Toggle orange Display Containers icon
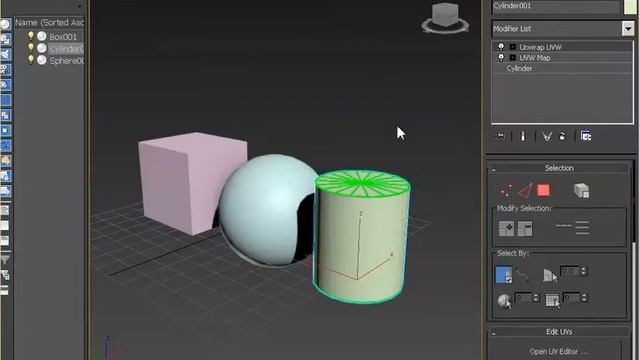Image resolution: width=640 pixels, height=360 pixels. [x=5, y=161]
